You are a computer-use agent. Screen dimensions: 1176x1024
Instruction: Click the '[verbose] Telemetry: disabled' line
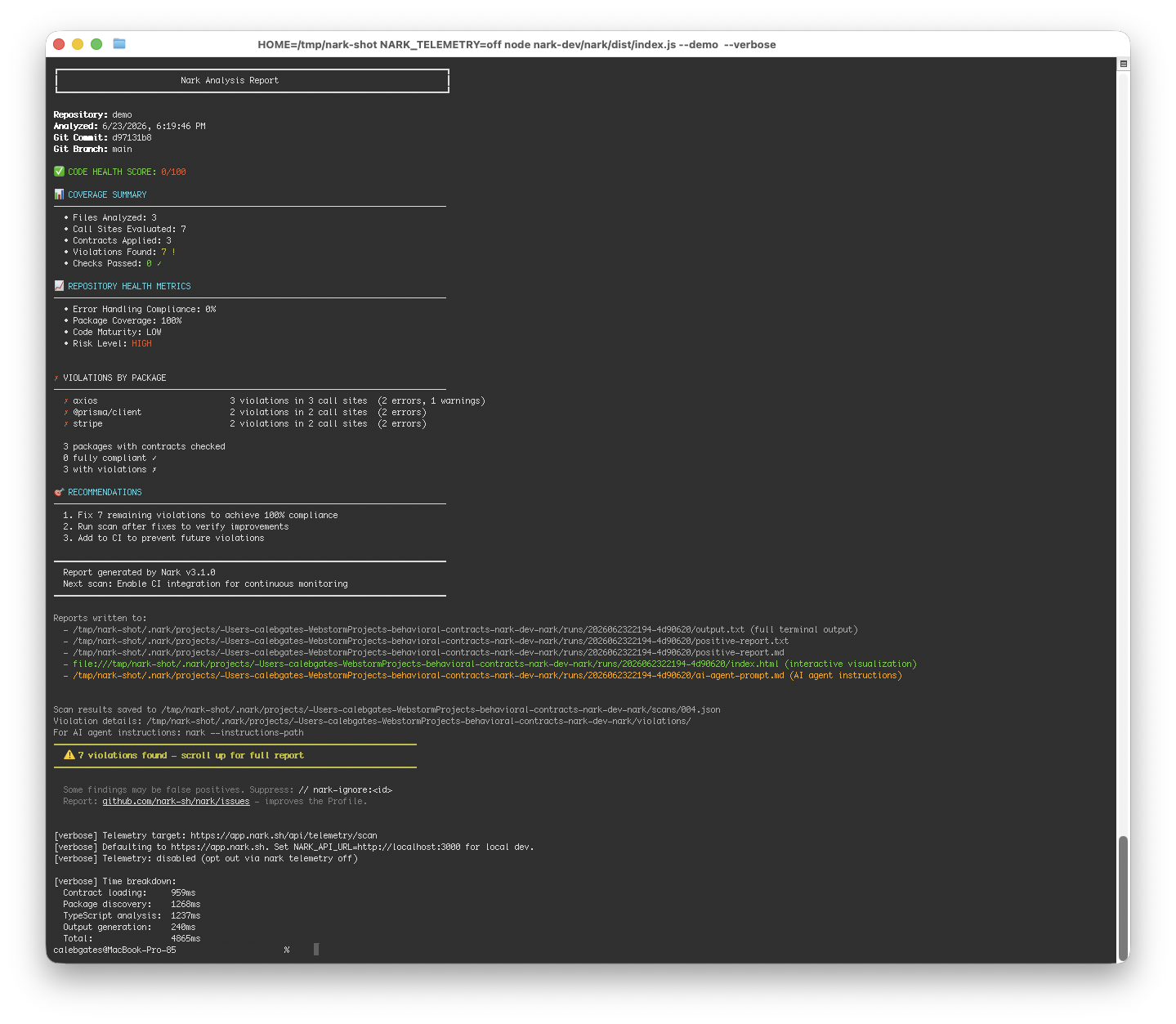[x=205, y=859]
